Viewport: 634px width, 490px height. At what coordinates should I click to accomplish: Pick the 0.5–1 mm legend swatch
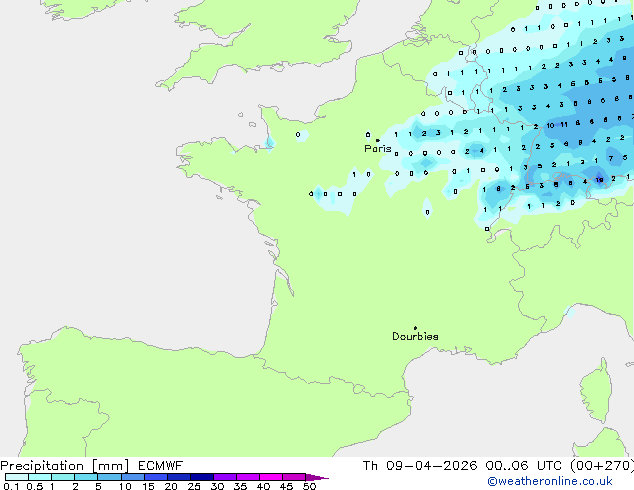[x=40, y=477]
